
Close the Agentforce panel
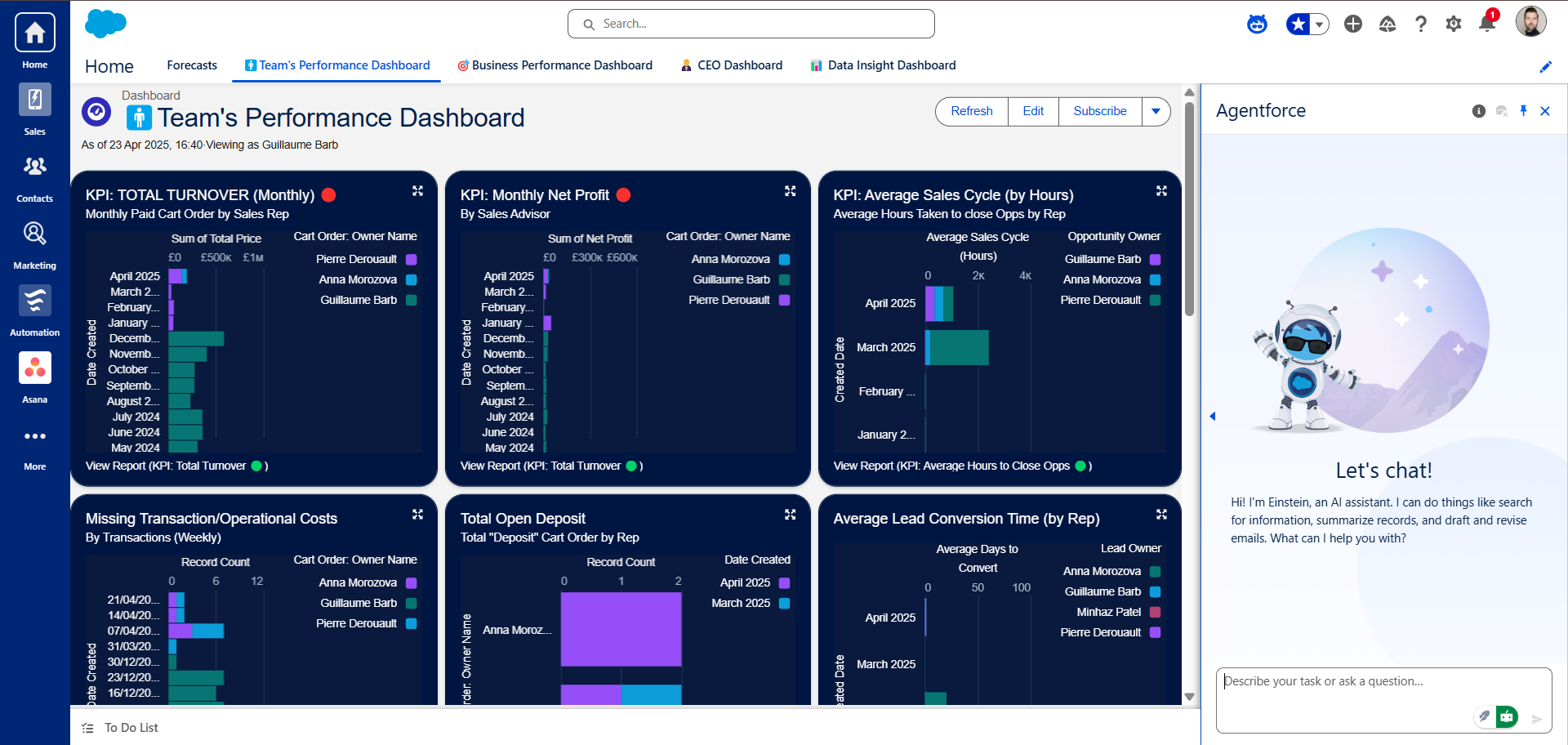click(x=1545, y=111)
